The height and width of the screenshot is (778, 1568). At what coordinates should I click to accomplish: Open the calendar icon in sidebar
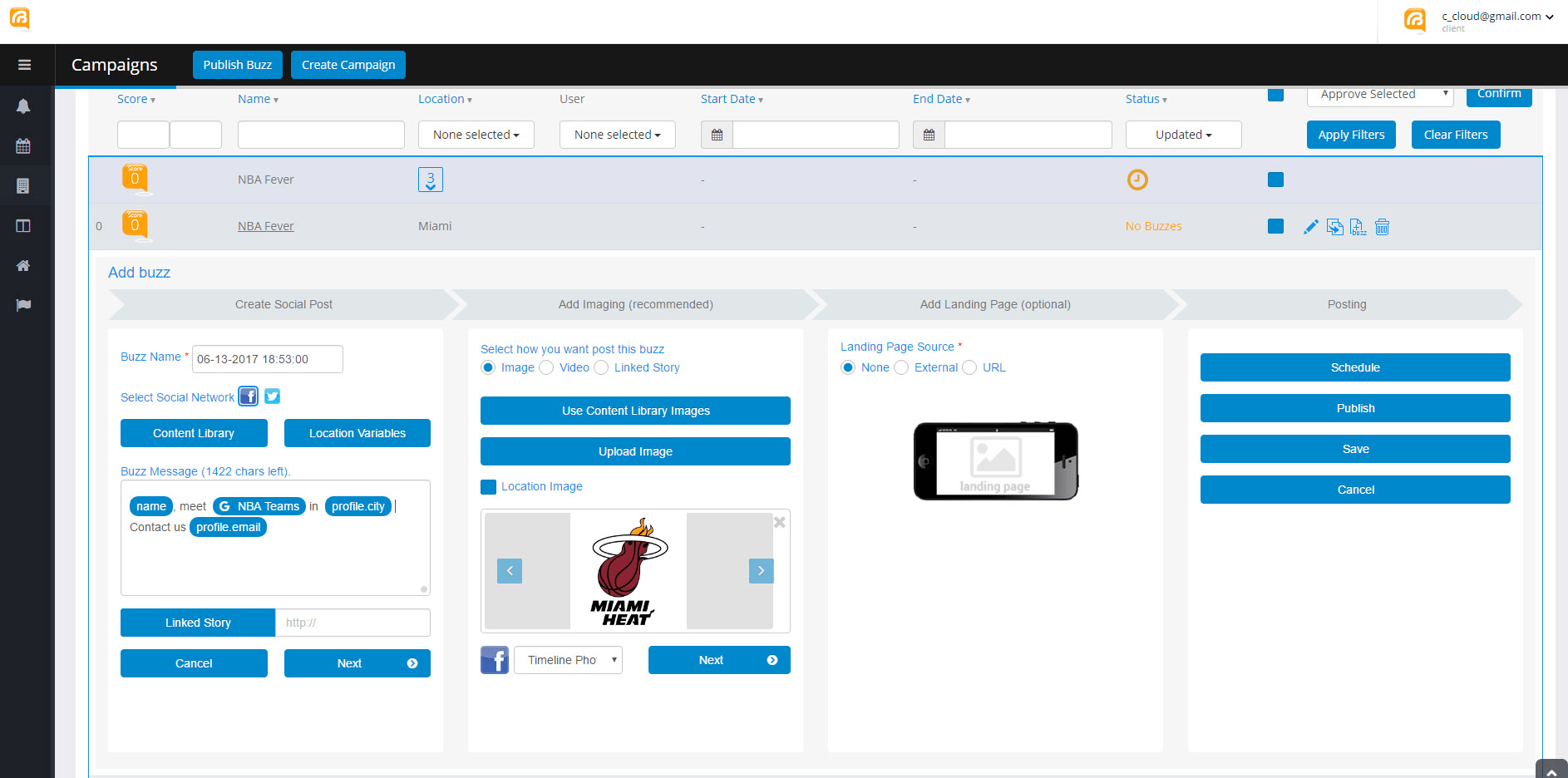coord(23,146)
